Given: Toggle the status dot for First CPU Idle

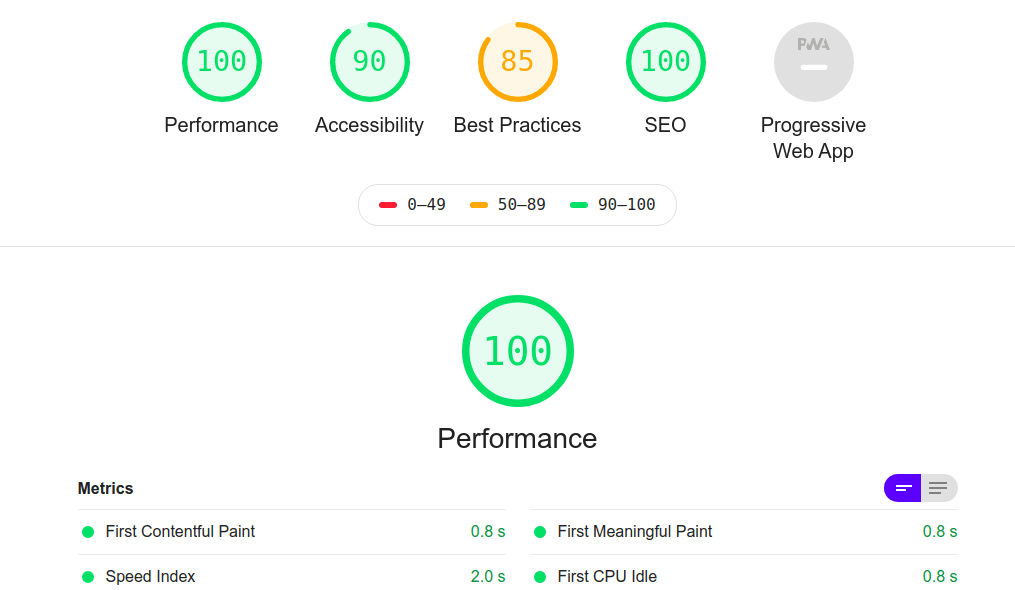Looking at the screenshot, I should (x=542, y=577).
